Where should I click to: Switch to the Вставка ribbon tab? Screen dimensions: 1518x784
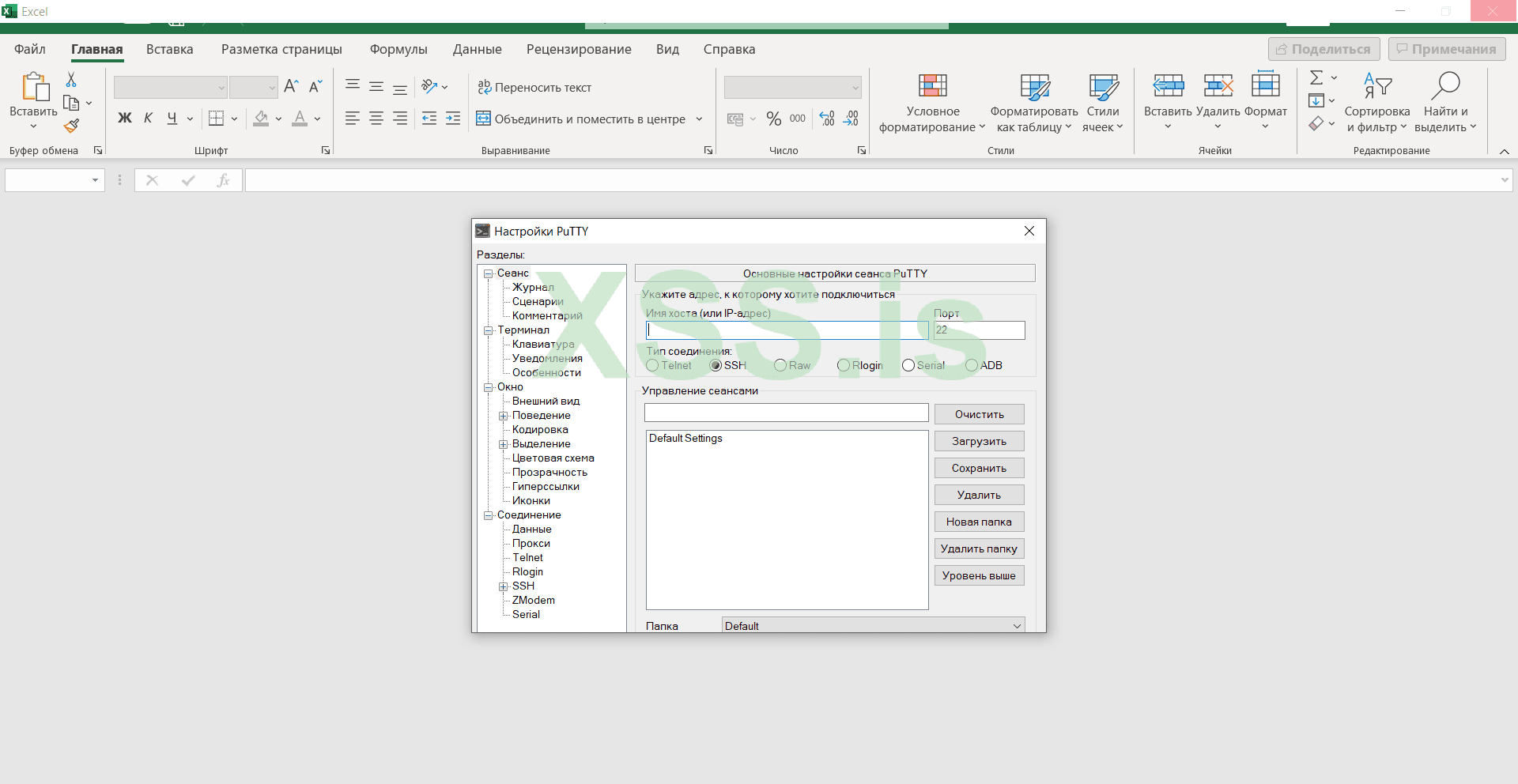pyautogui.click(x=169, y=49)
